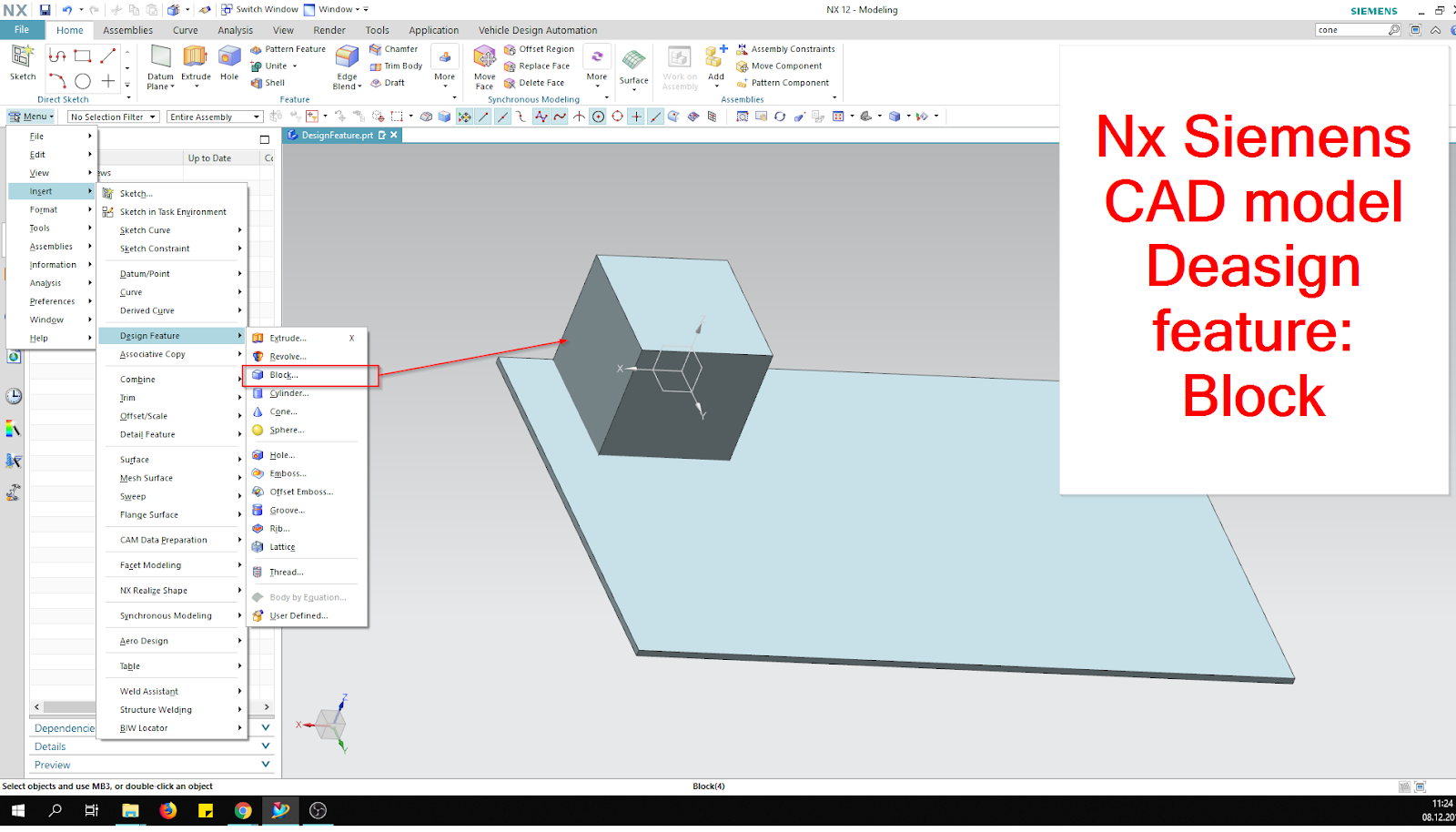The width and height of the screenshot is (1456, 832).
Task: Select Assembly Constraints command
Action: click(786, 49)
